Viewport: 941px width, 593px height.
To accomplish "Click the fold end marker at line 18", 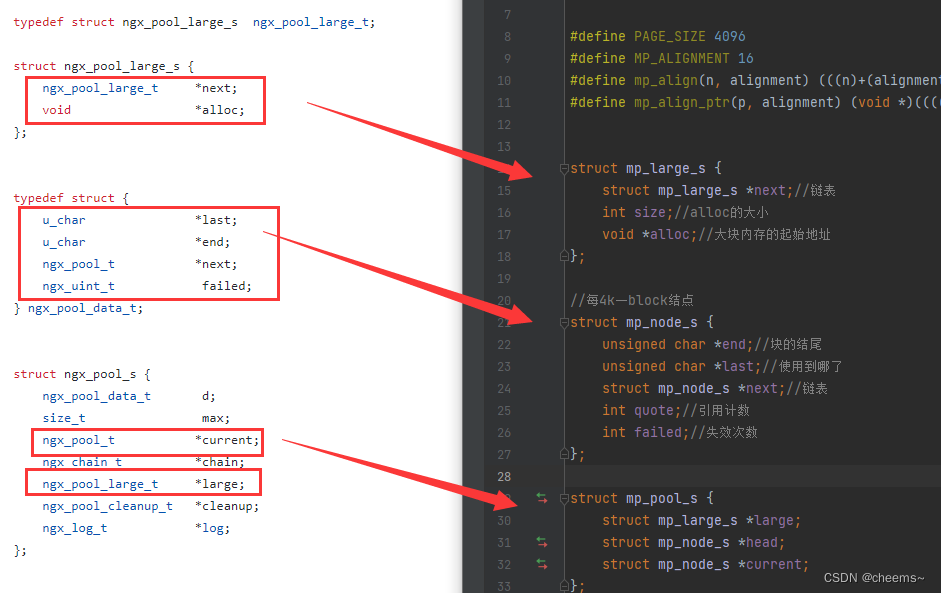I will (x=564, y=256).
